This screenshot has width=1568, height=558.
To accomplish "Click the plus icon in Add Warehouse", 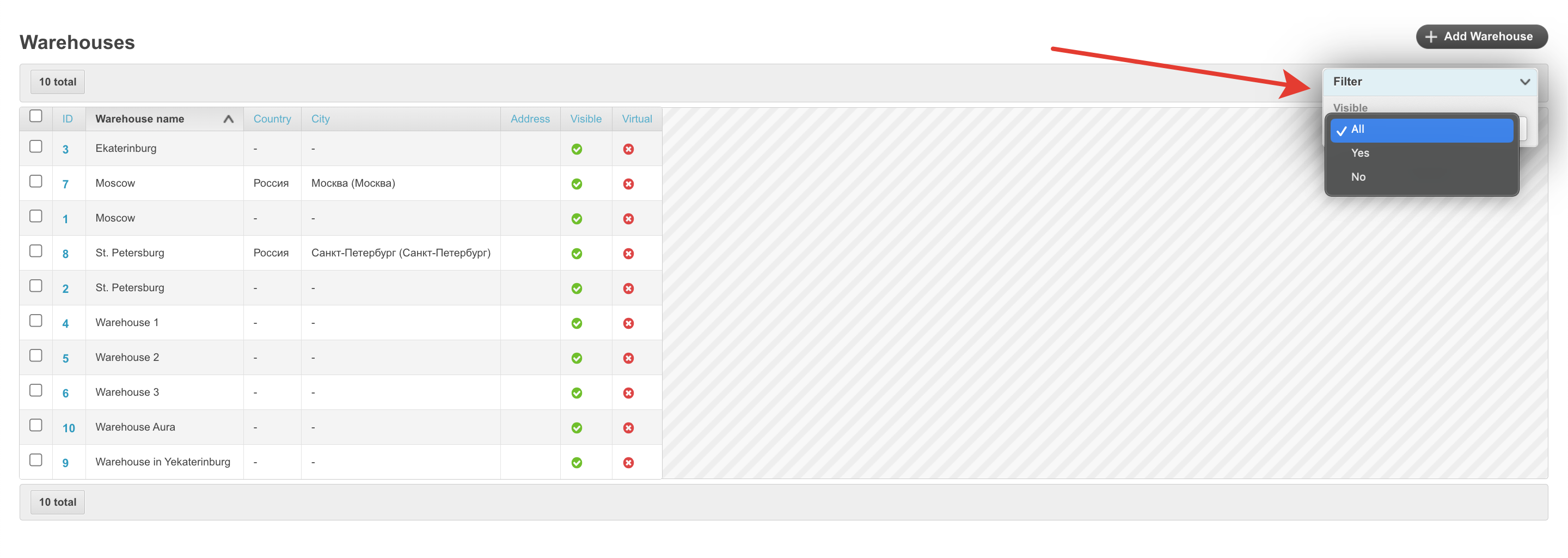I will click(x=1431, y=36).
